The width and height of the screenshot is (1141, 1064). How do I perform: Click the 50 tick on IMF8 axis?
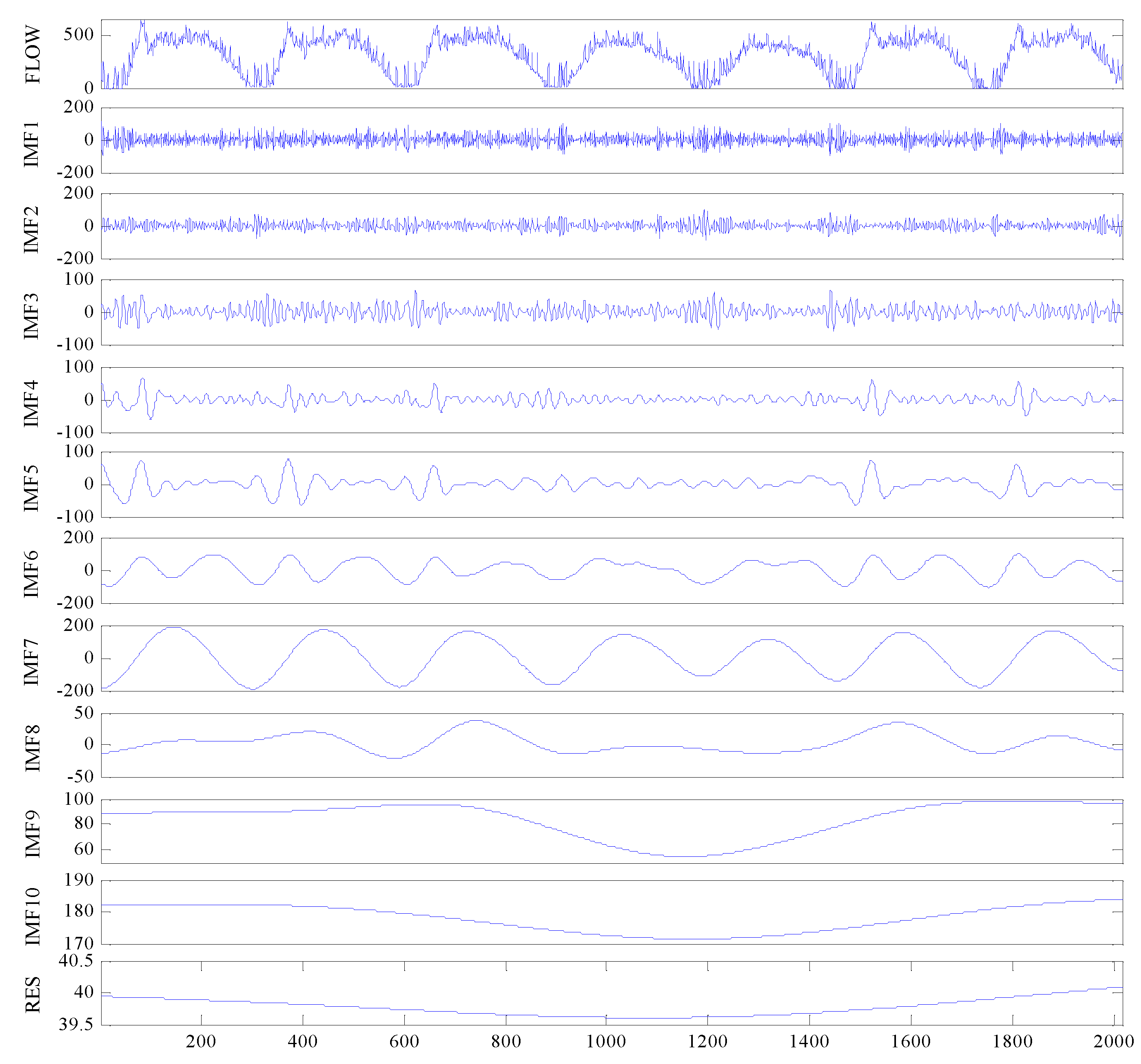click(x=84, y=713)
